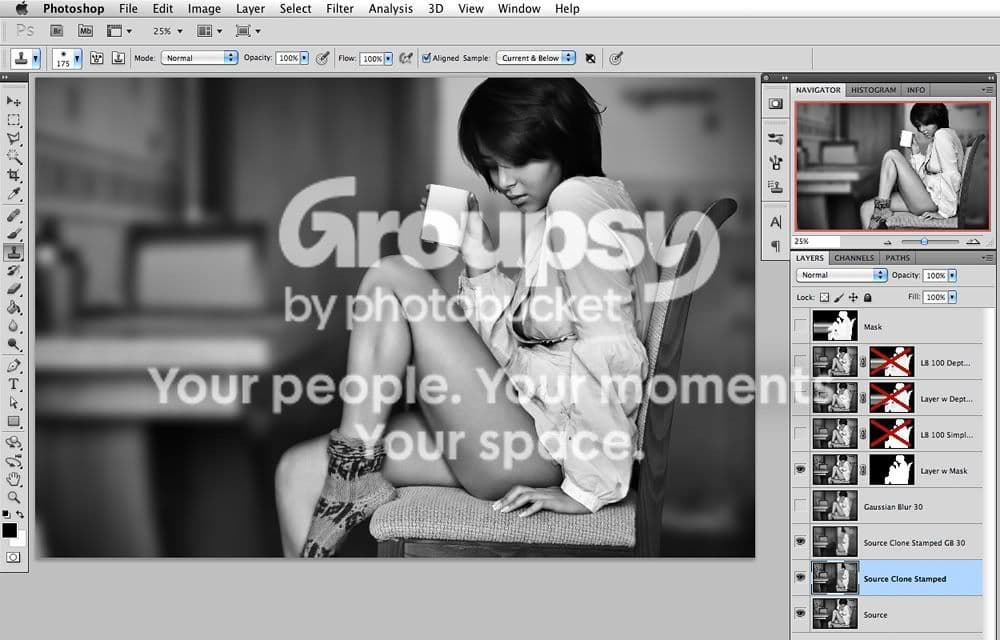Toggle lock all padlock icon
The width and height of the screenshot is (1000, 640).
pos(867,297)
